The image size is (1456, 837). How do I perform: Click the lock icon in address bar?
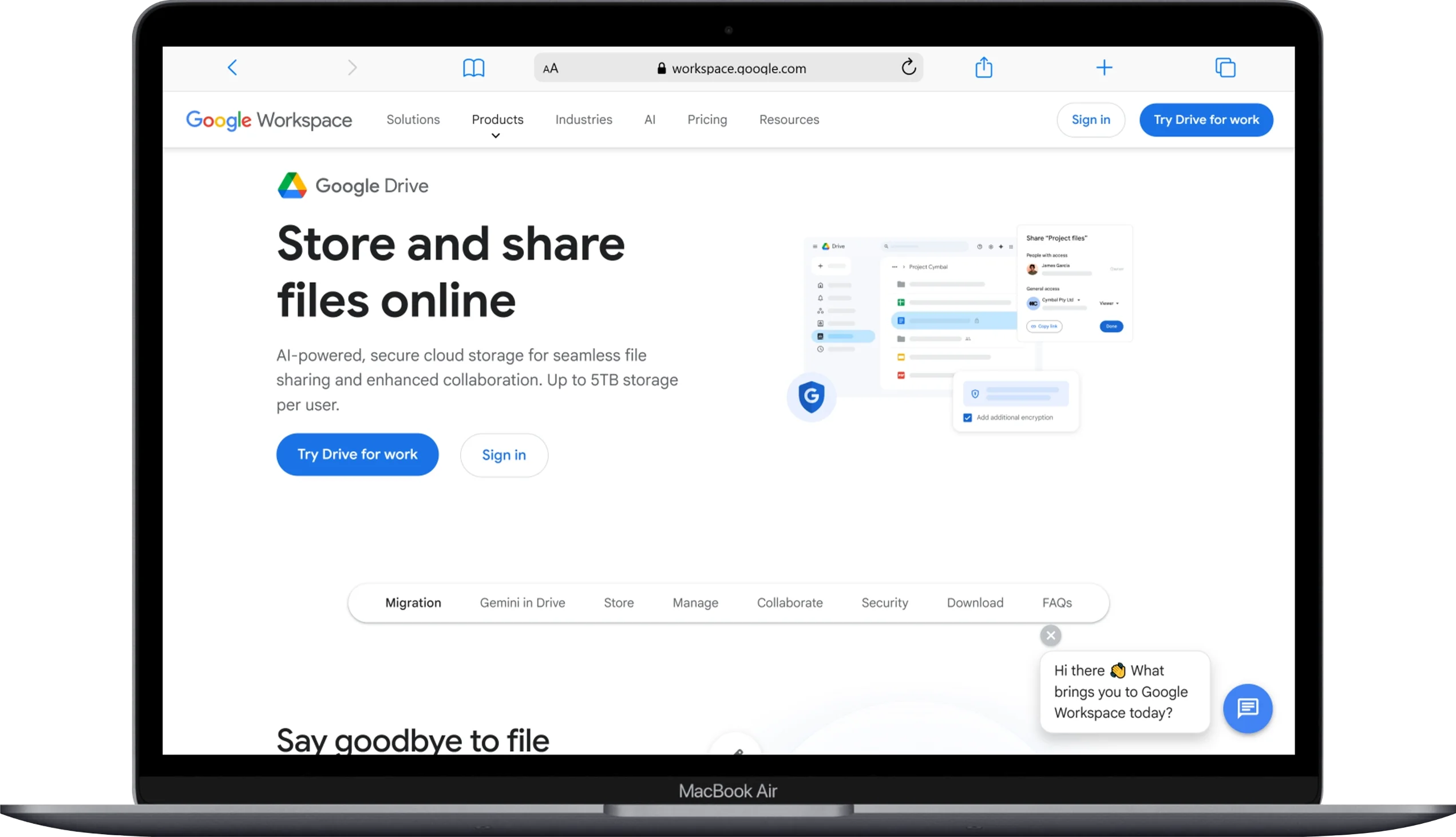click(x=662, y=68)
